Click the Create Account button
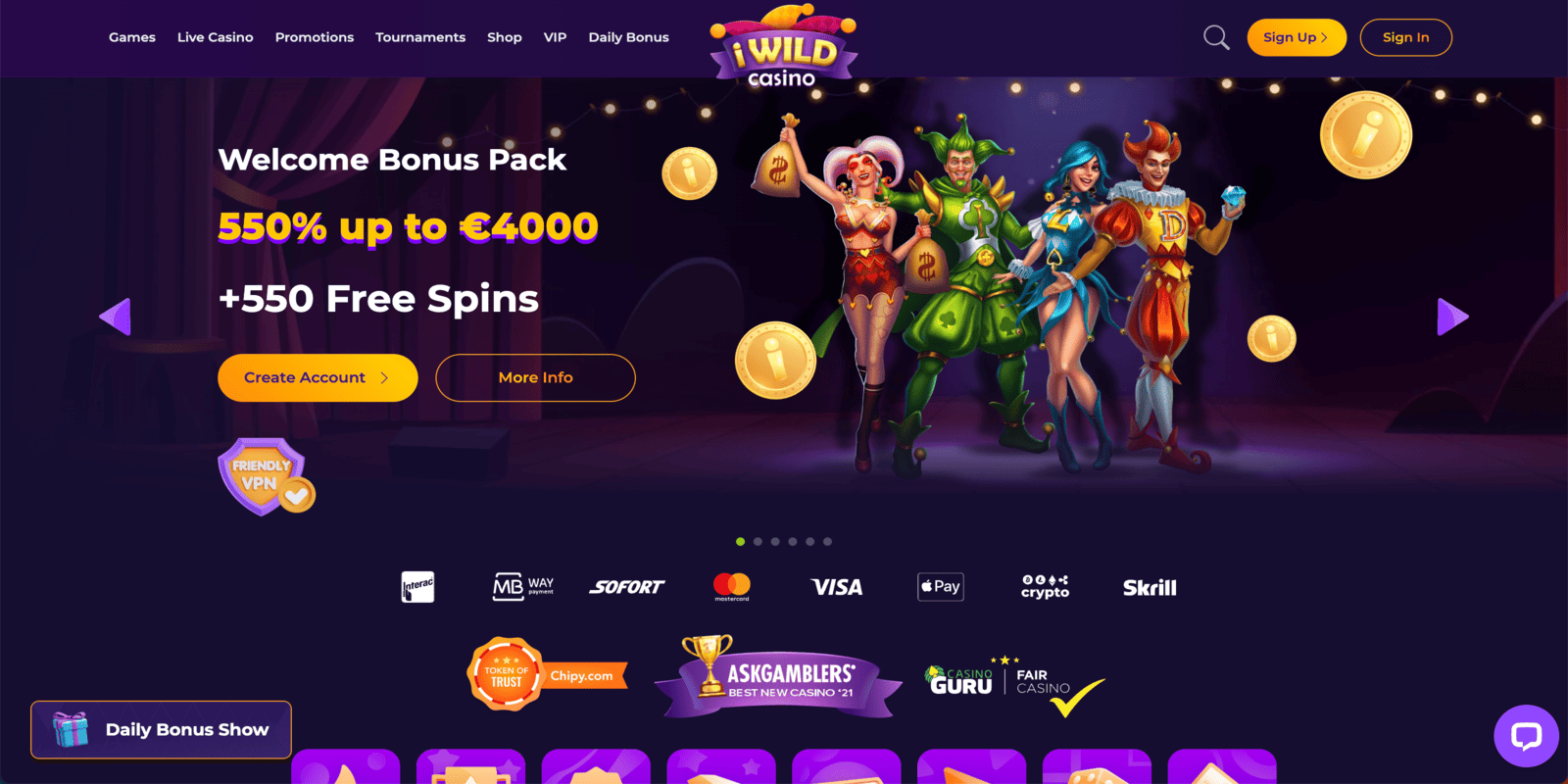This screenshot has height=784, width=1568. [x=318, y=377]
